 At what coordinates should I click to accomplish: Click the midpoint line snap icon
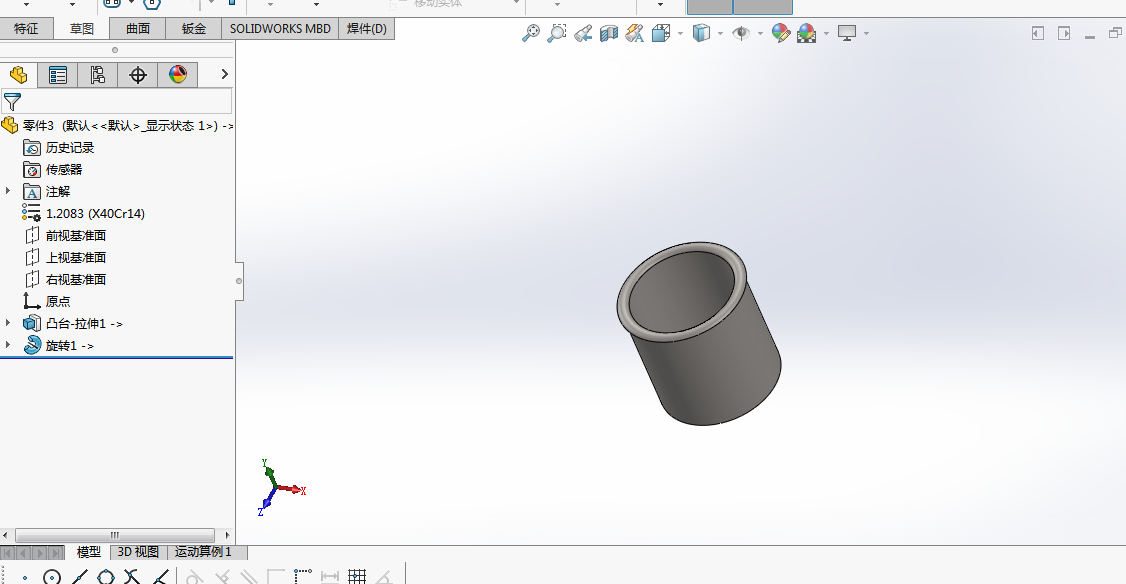pyautogui.click(x=79, y=576)
